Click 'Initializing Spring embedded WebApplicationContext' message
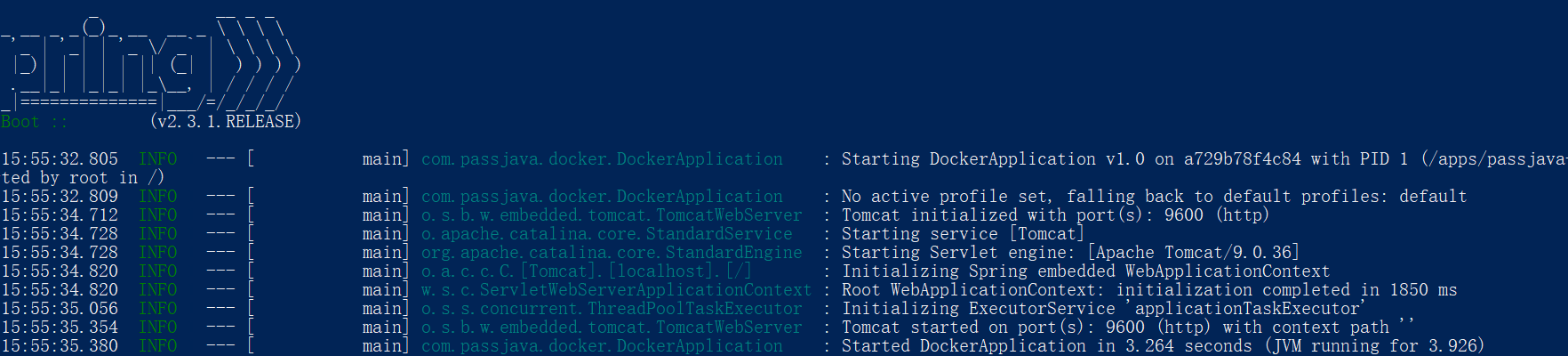Image resolution: width=1568 pixels, height=356 pixels. [1085, 271]
